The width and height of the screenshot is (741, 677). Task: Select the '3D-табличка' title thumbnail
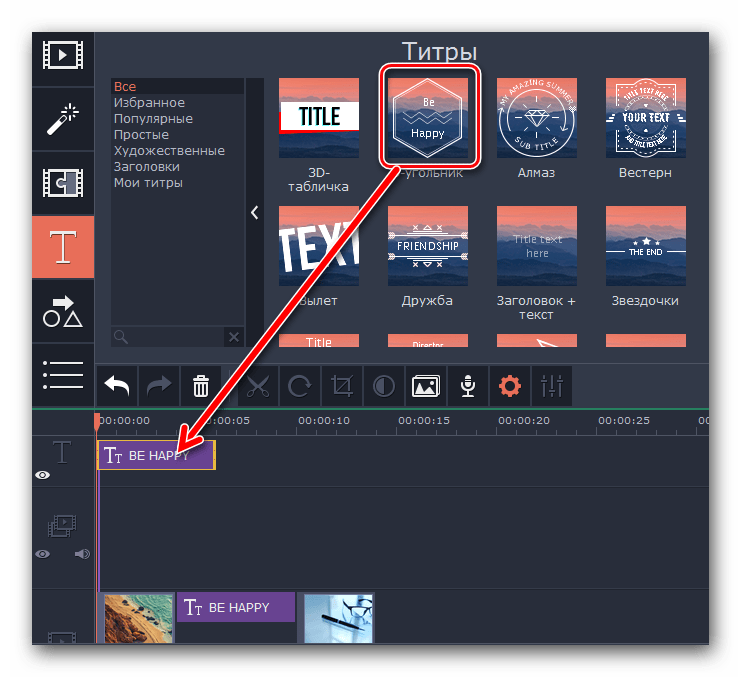319,118
